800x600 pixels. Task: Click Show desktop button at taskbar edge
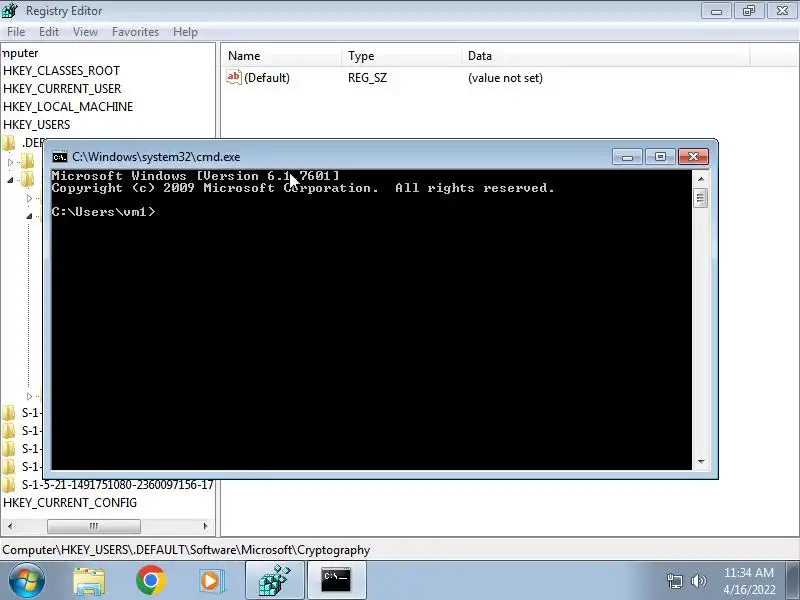pos(793,580)
